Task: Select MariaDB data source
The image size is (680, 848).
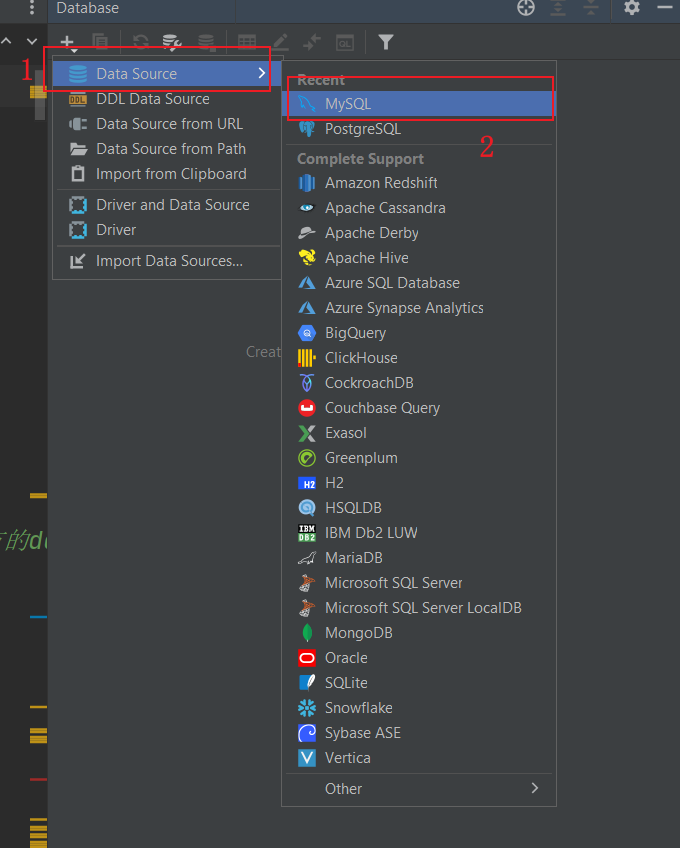Action: [419, 558]
